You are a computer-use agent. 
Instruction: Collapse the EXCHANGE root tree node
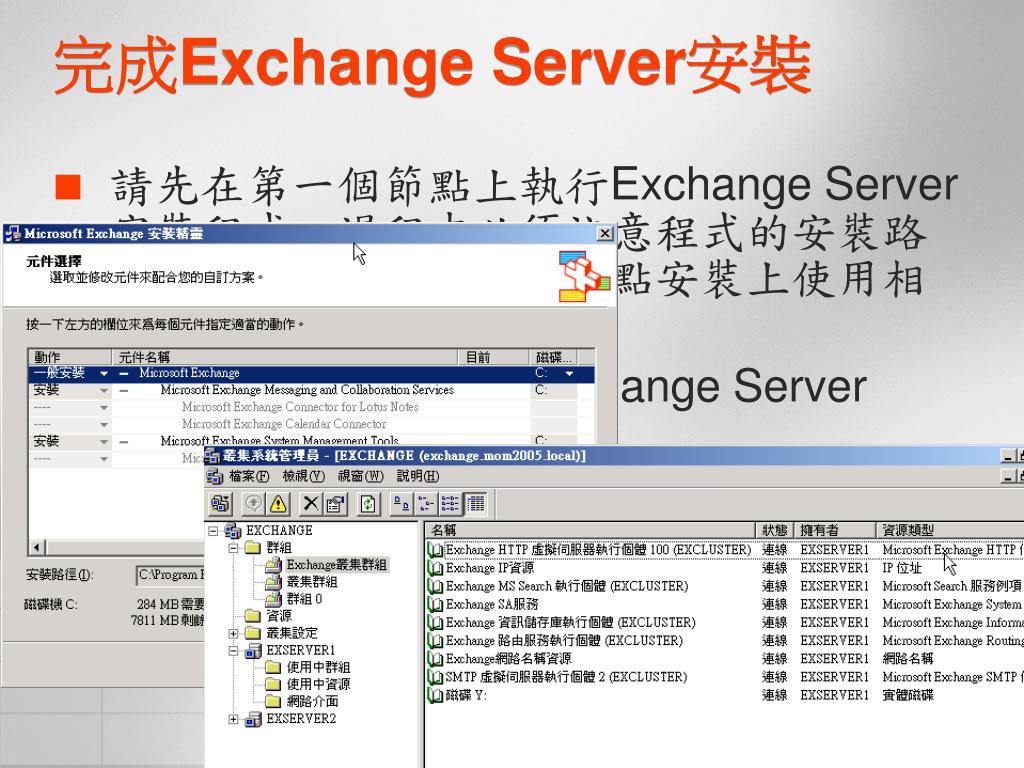pos(213,531)
